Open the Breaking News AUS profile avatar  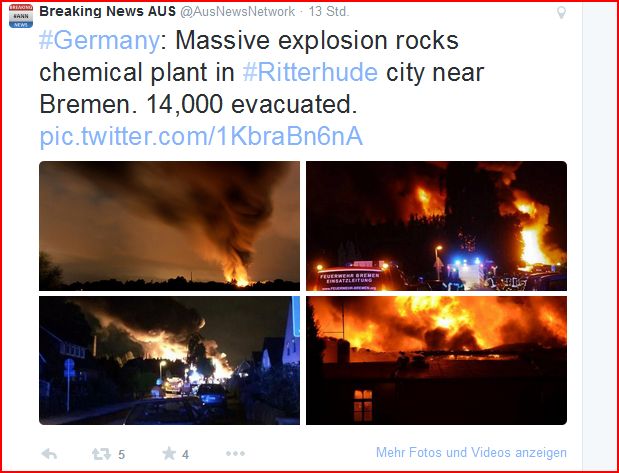point(21,16)
